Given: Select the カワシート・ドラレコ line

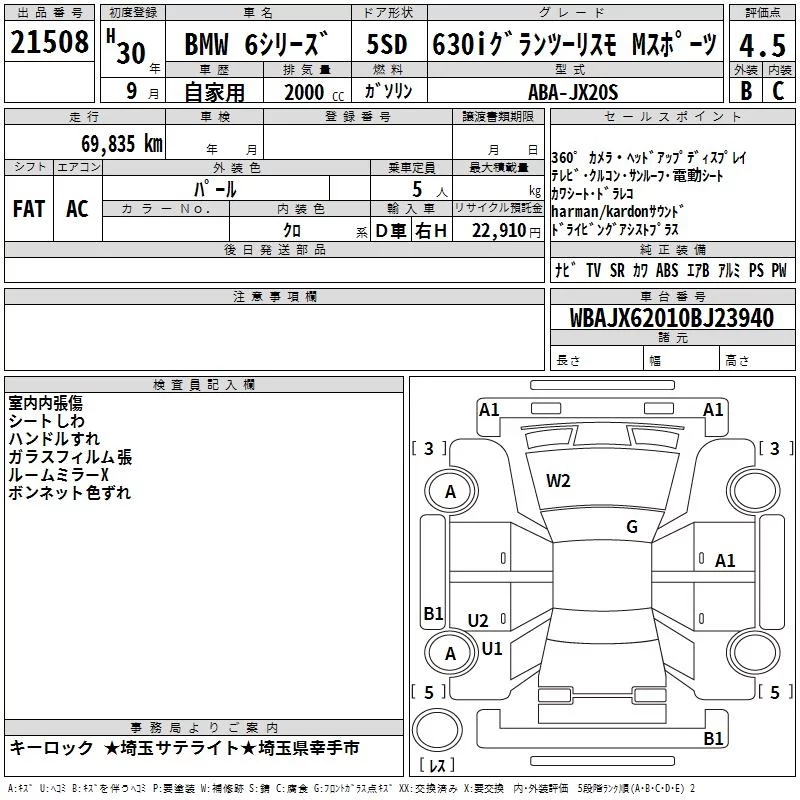Looking at the screenshot, I should [592, 193].
